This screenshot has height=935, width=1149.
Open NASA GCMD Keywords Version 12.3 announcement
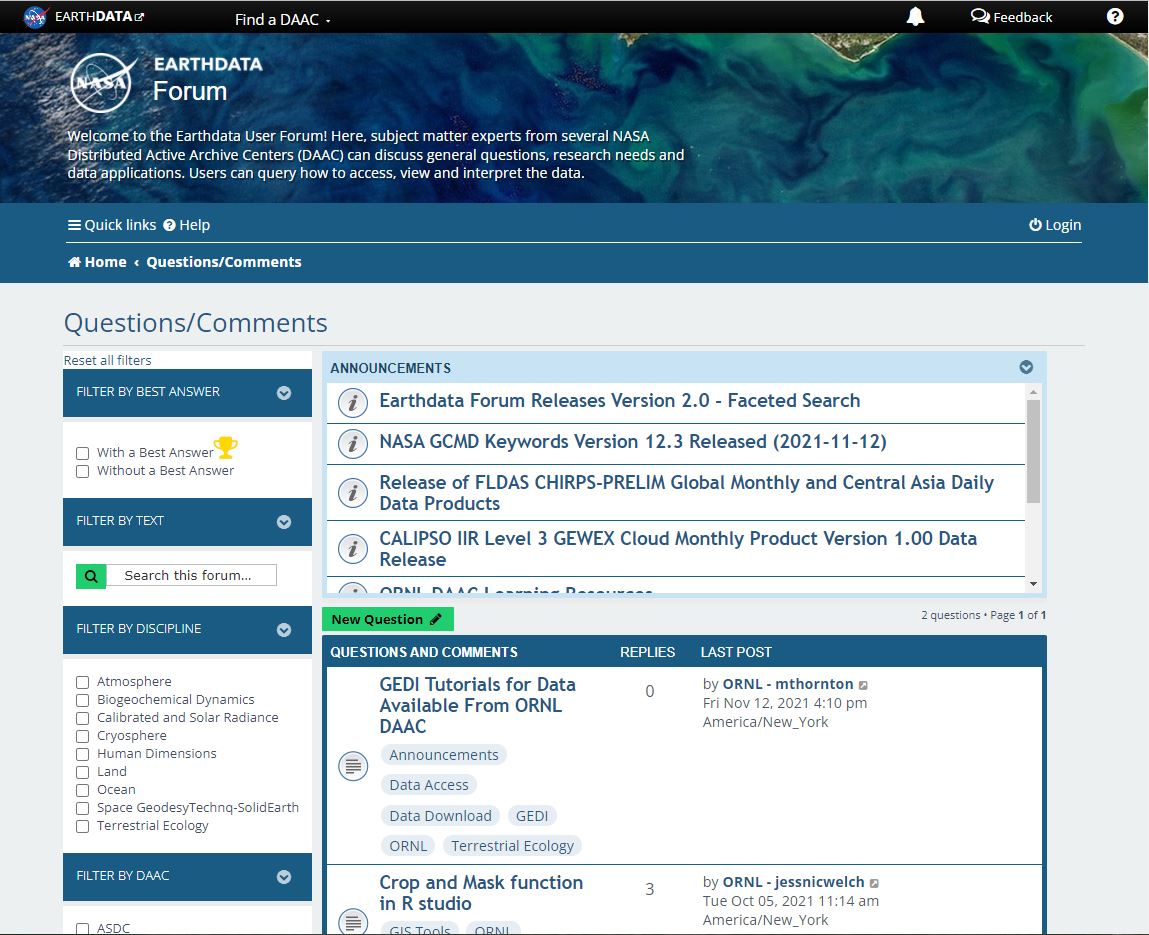pyautogui.click(x=632, y=442)
